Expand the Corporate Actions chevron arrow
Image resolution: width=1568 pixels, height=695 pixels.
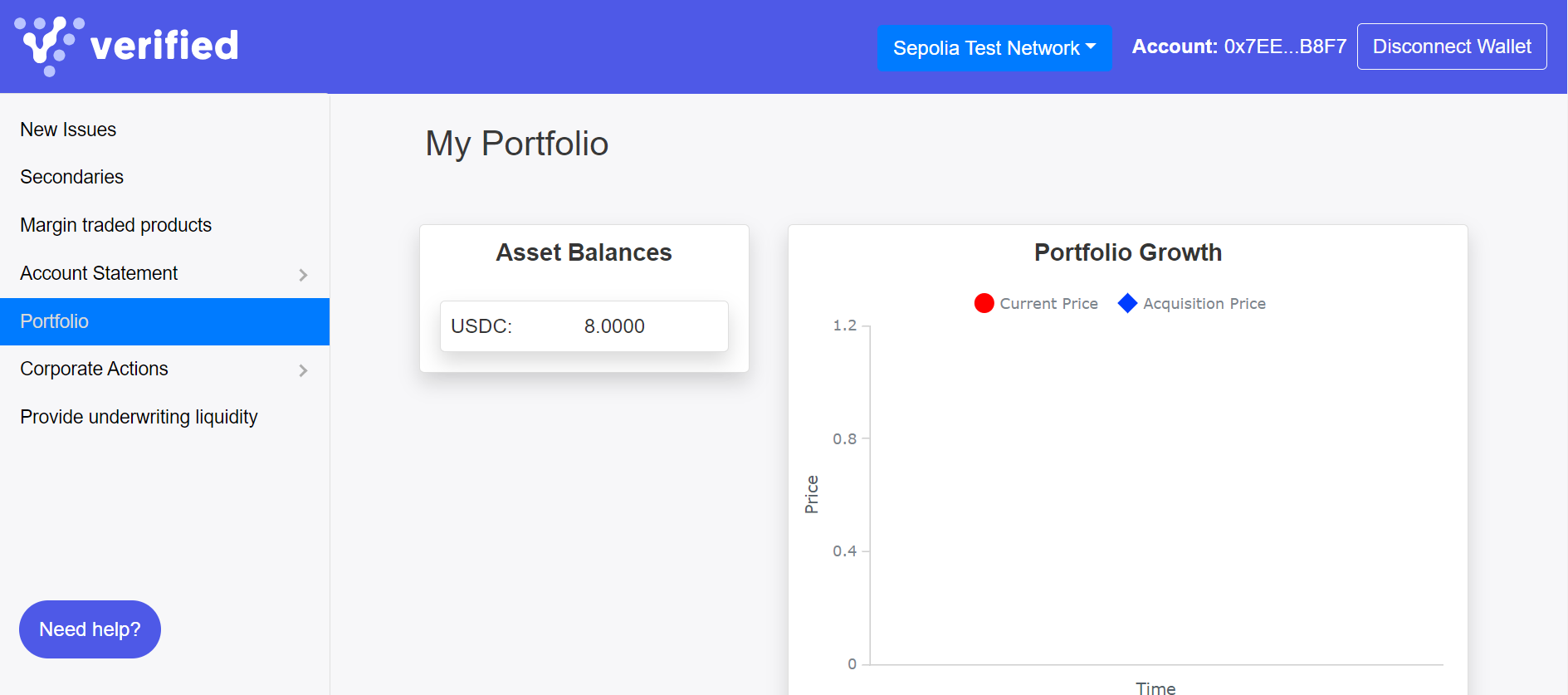point(303,370)
